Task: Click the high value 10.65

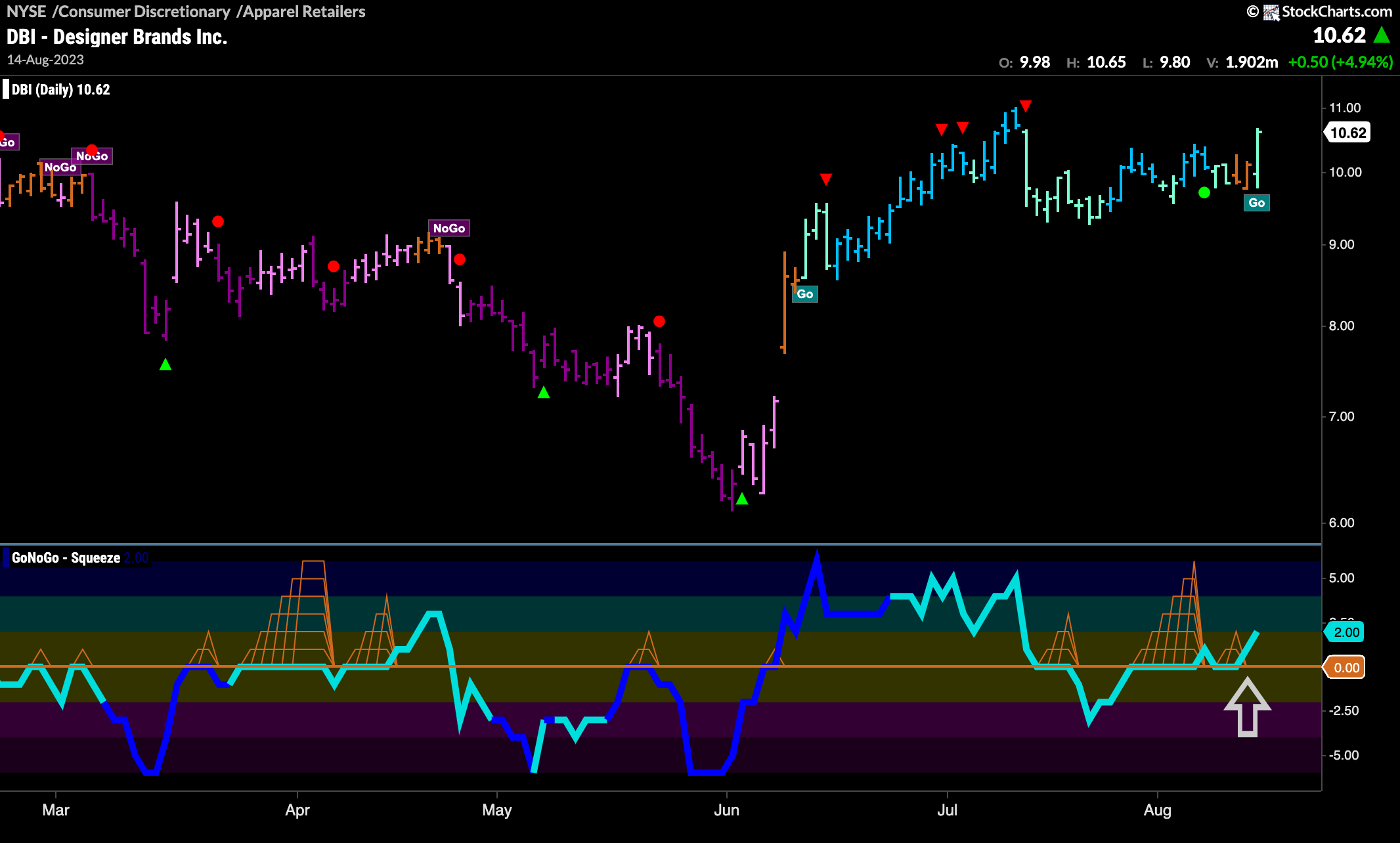Action: click(1106, 62)
